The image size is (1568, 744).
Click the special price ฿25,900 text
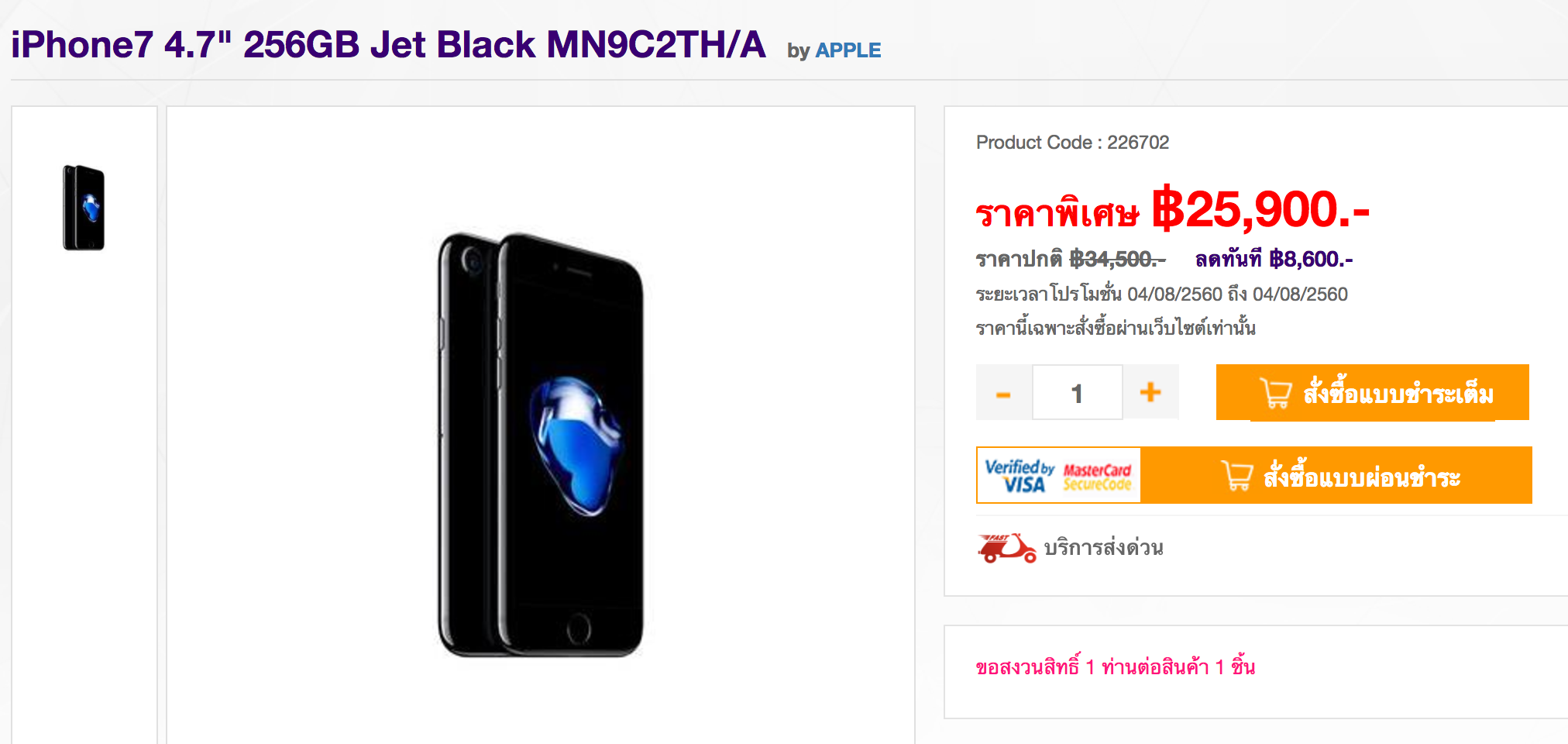coord(1260,209)
